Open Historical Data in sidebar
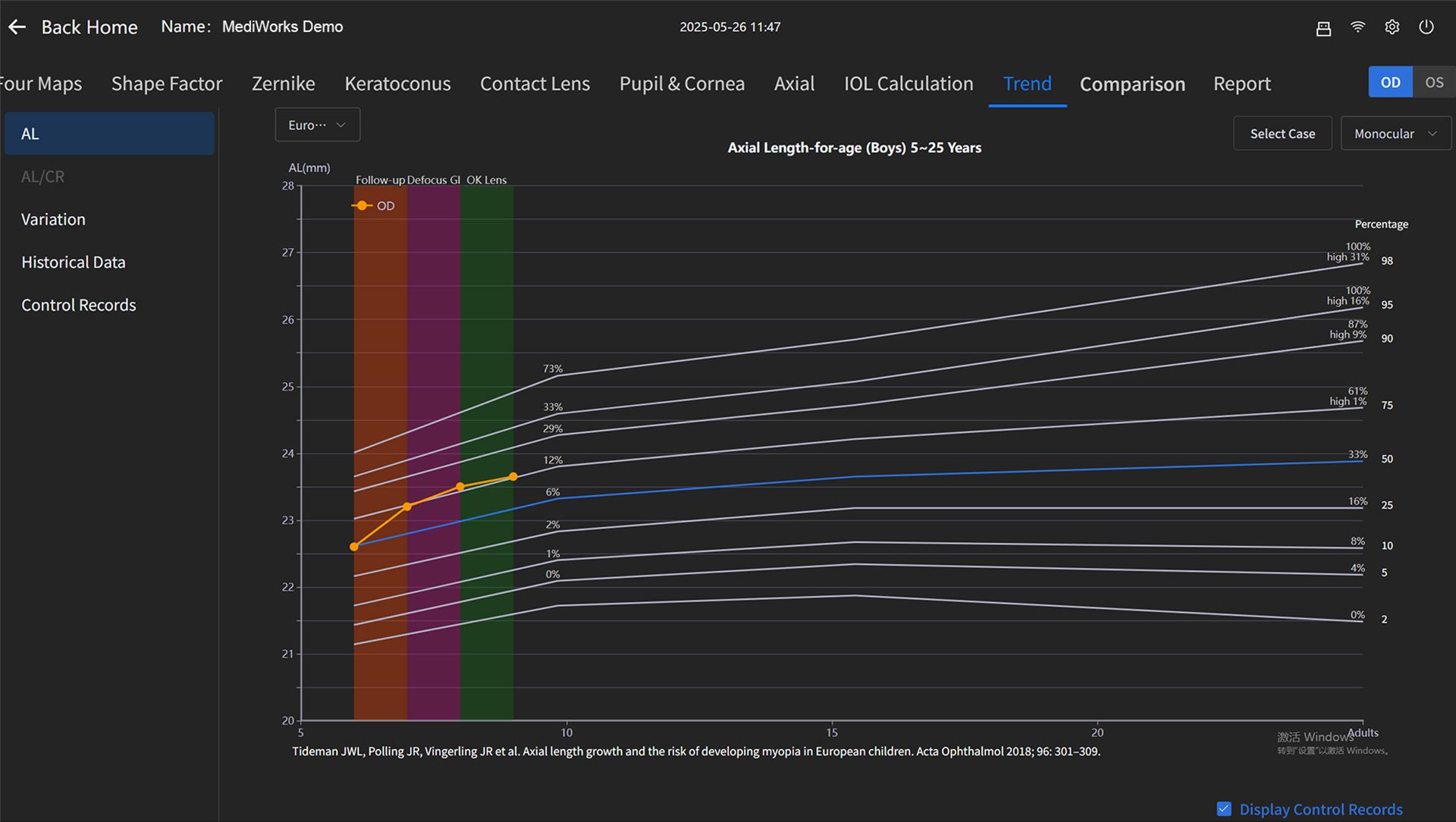This screenshot has width=1456, height=822. [74, 262]
